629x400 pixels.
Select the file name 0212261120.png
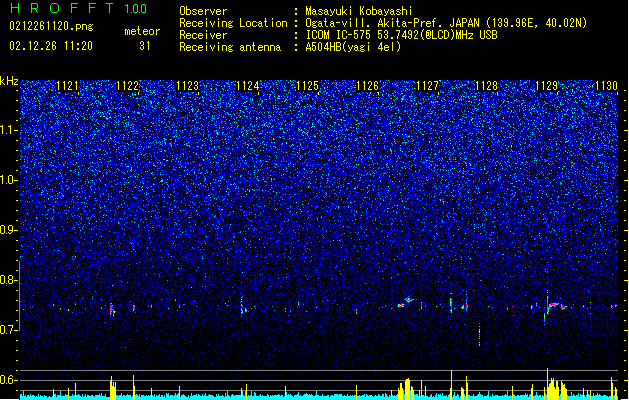[x=51, y=26]
